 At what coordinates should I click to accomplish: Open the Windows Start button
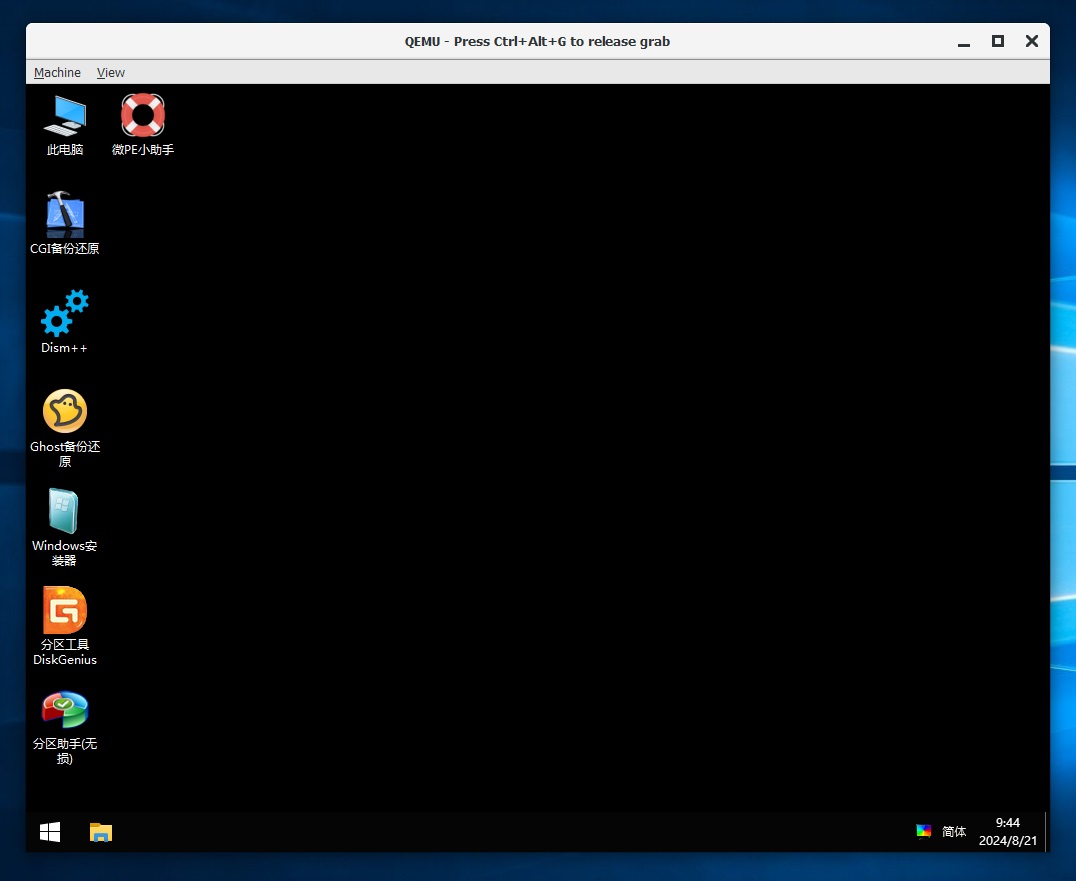coord(50,832)
